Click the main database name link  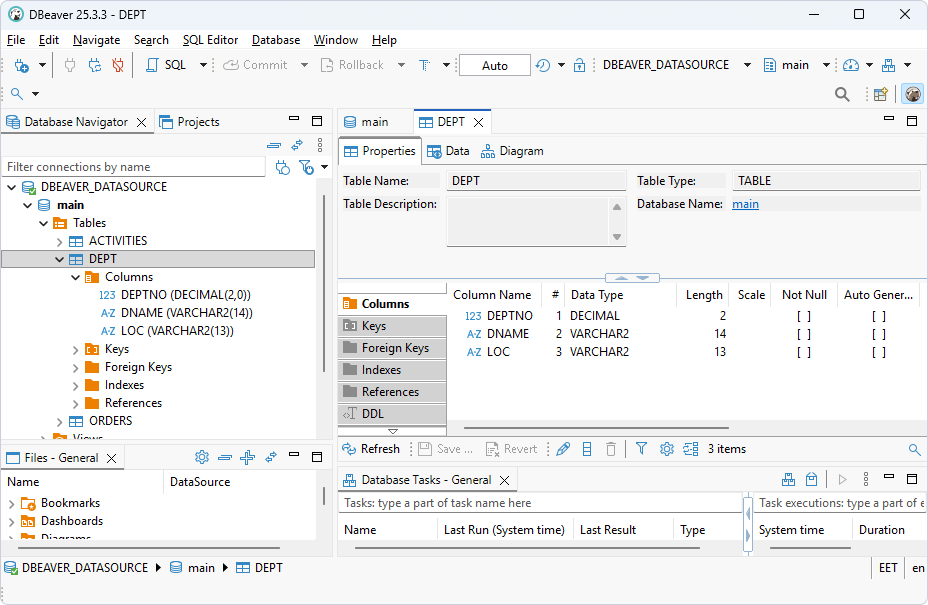point(745,203)
